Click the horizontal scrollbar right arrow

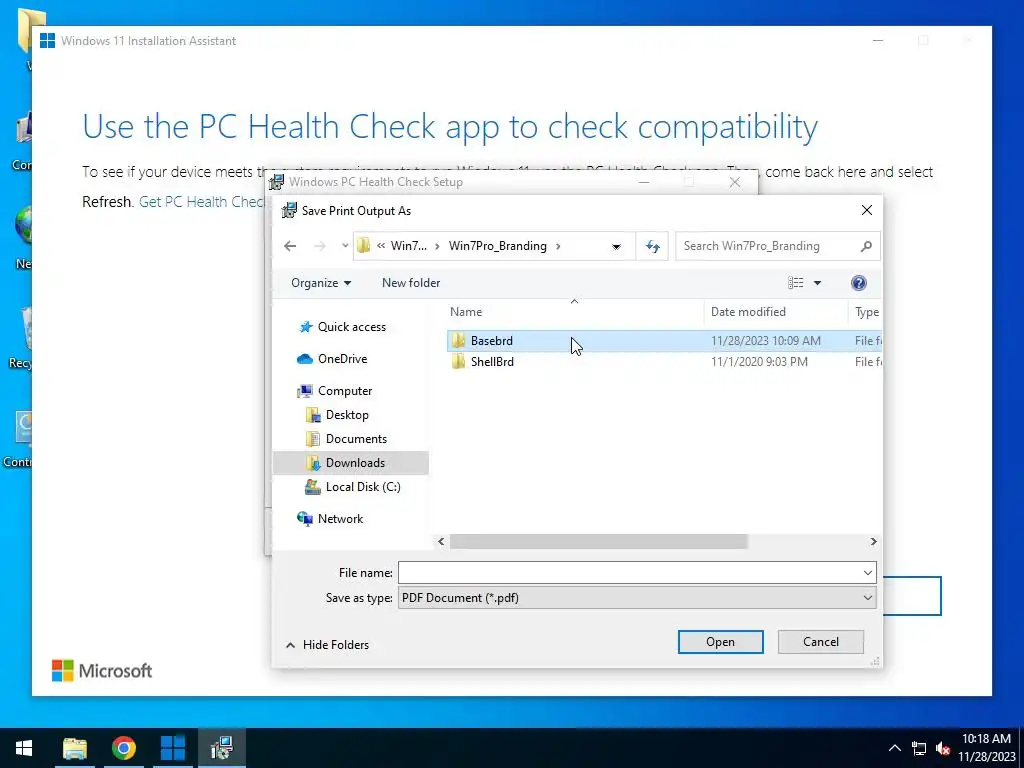coord(873,541)
